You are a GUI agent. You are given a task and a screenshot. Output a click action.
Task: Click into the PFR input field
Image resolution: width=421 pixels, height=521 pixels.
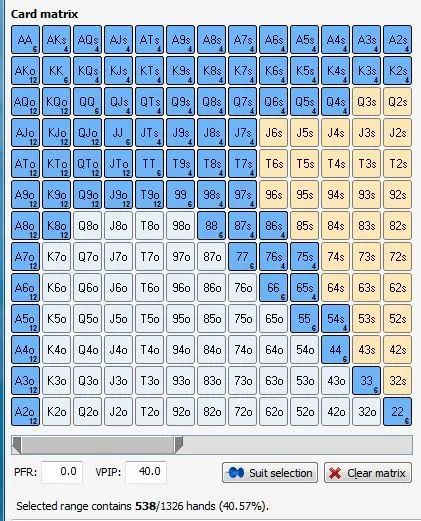tap(62, 472)
